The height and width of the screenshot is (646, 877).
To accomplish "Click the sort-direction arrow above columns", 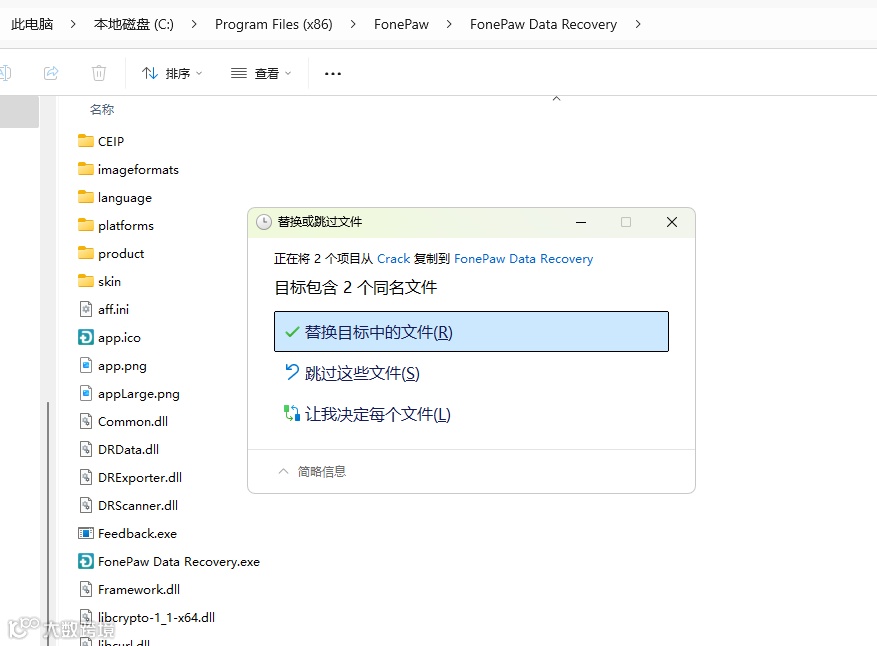I will click(x=557, y=98).
